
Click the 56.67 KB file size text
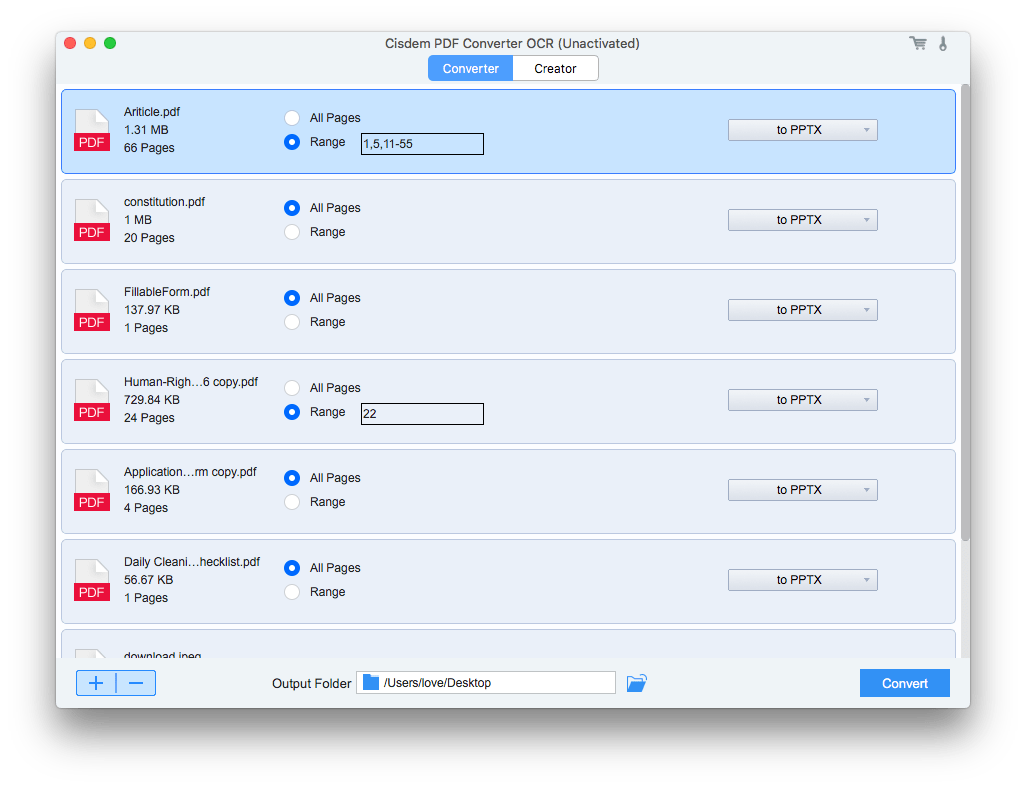click(149, 580)
